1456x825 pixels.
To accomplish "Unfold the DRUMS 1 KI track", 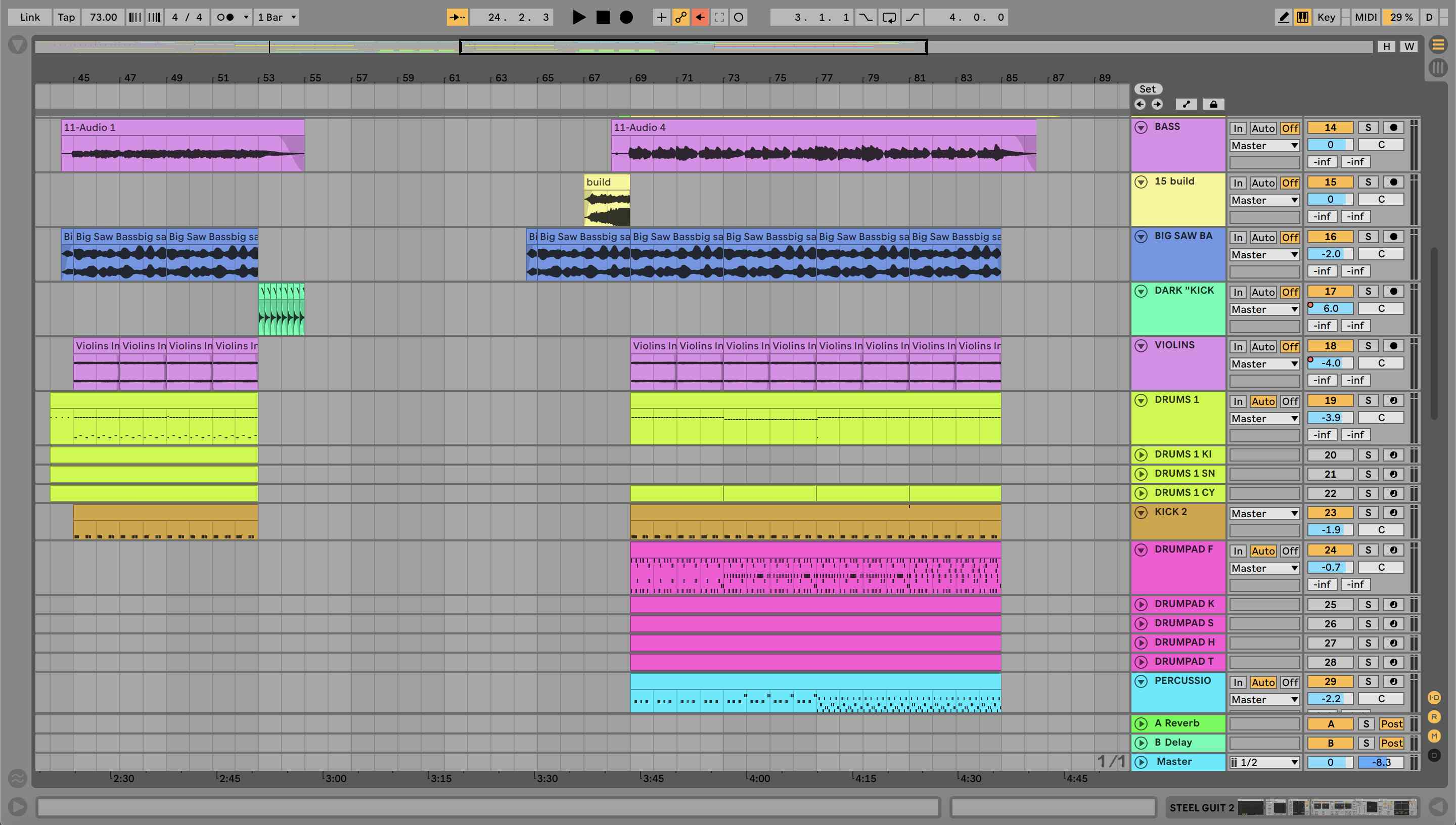I will (x=1141, y=455).
